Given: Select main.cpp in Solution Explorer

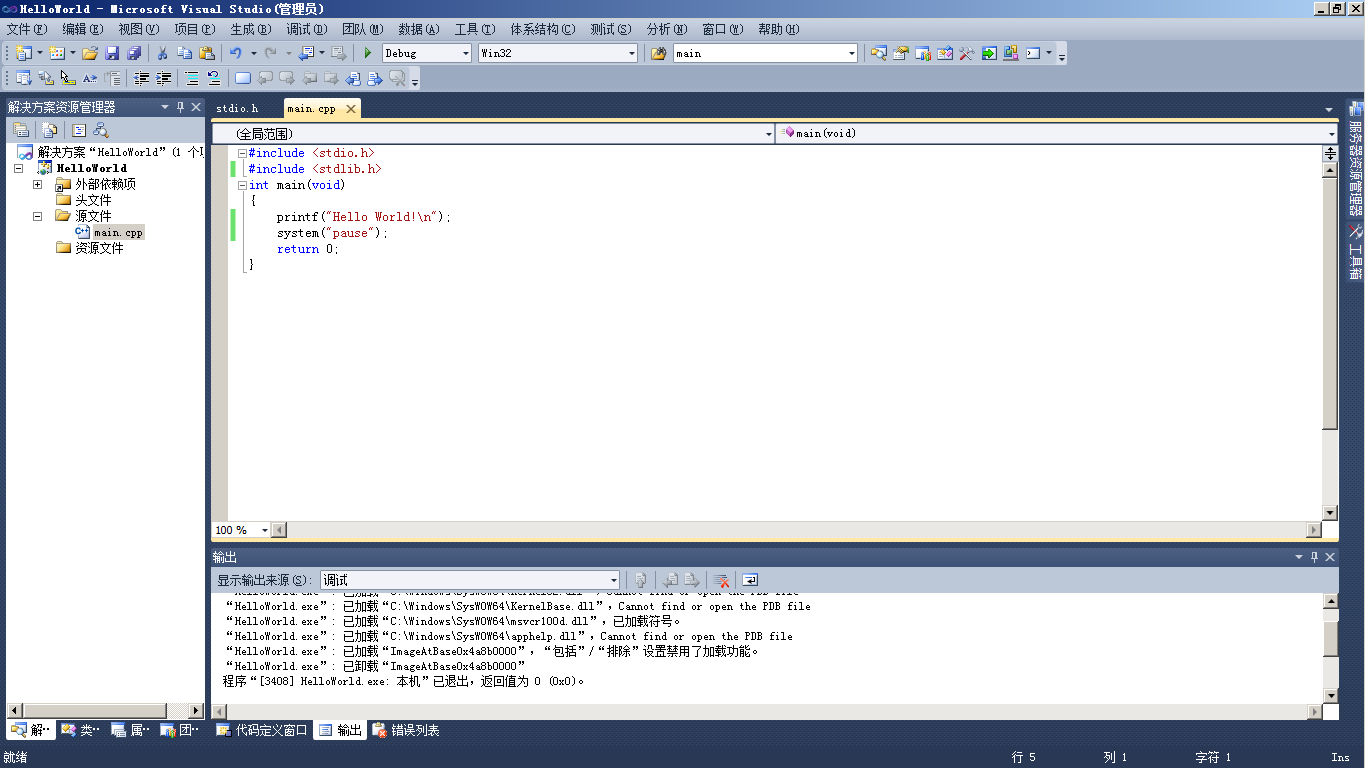Looking at the screenshot, I should coord(119,232).
